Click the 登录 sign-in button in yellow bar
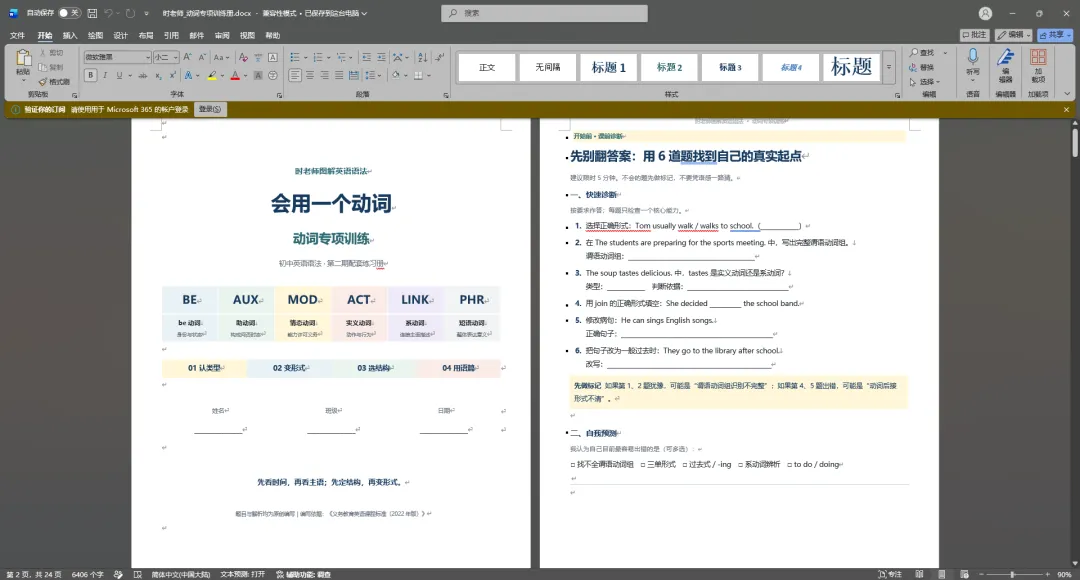This screenshot has height=580, width=1080. coord(210,109)
